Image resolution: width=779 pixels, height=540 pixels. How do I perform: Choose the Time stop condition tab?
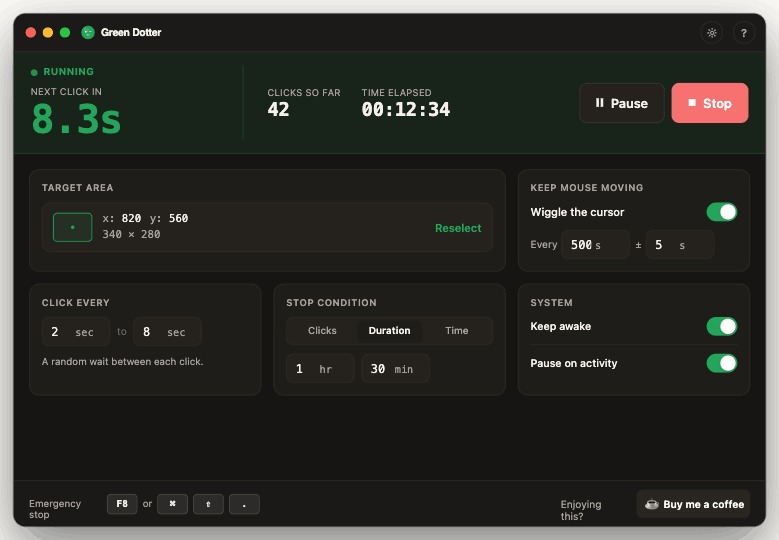pyautogui.click(x=456, y=330)
